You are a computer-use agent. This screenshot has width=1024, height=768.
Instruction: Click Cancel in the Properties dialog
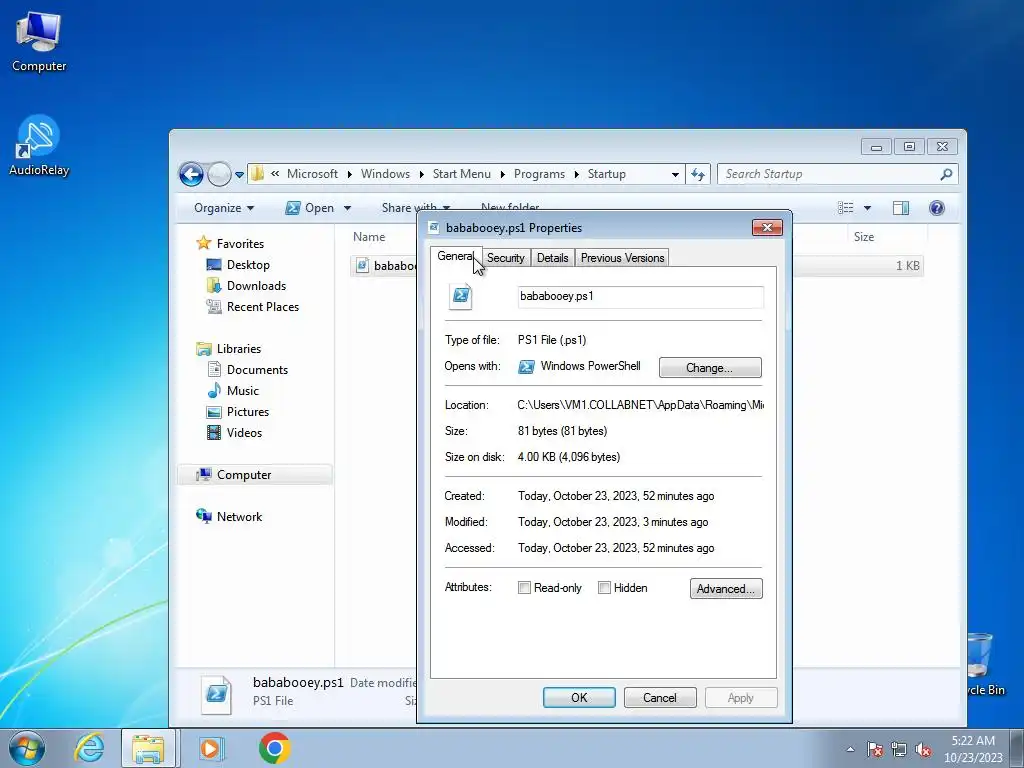tap(660, 697)
